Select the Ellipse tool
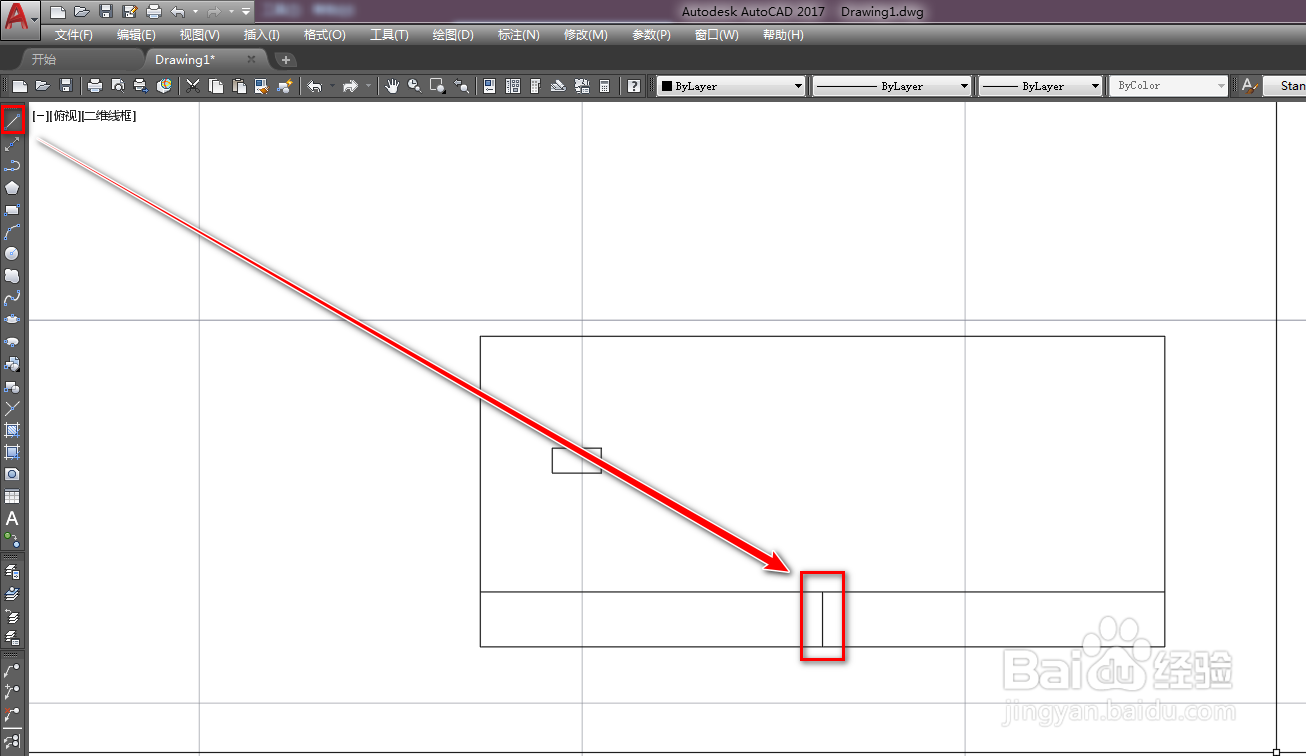Viewport: 1306px width, 756px height. tap(12, 319)
